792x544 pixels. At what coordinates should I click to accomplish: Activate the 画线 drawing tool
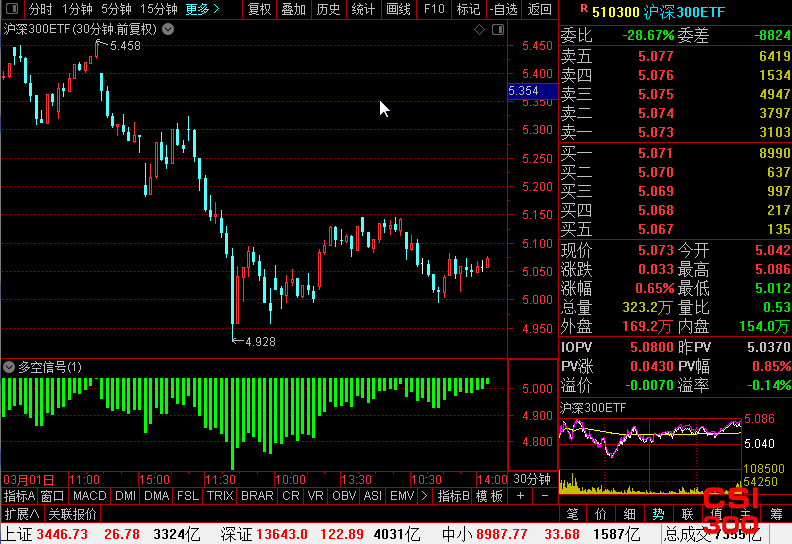(399, 9)
